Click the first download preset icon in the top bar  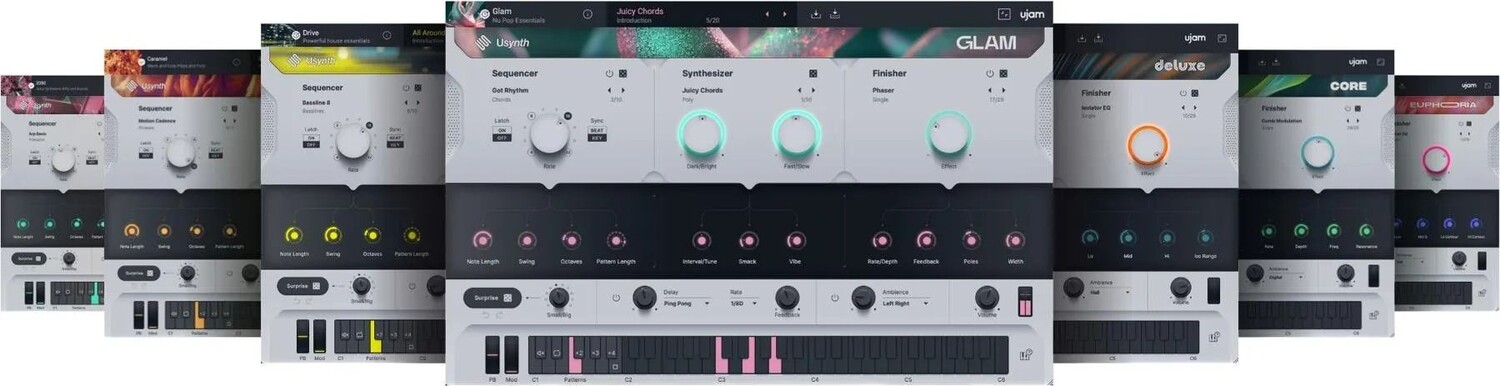[815, 14]
